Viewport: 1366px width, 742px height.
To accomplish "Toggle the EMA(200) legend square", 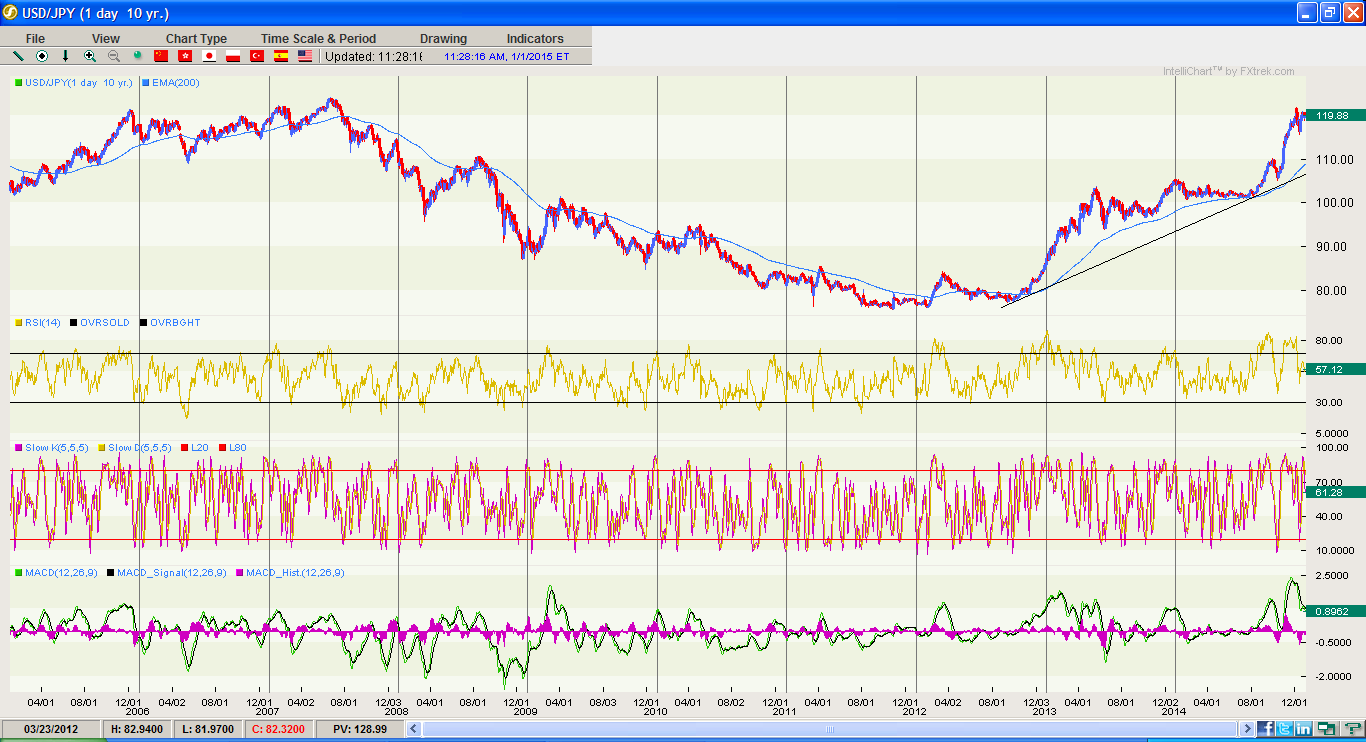I will click(x=146, y=83).
